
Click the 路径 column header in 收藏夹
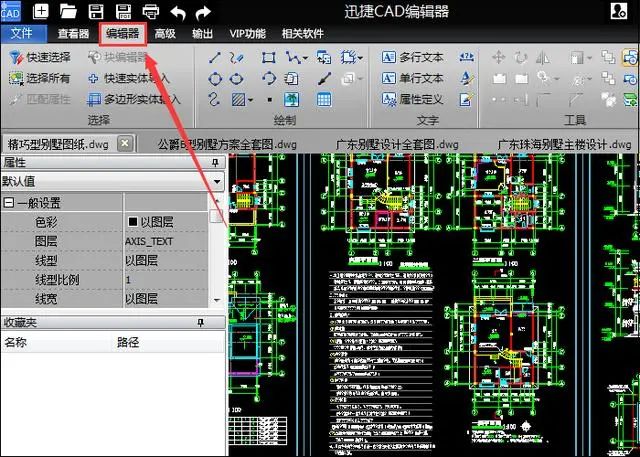(167, 342)
